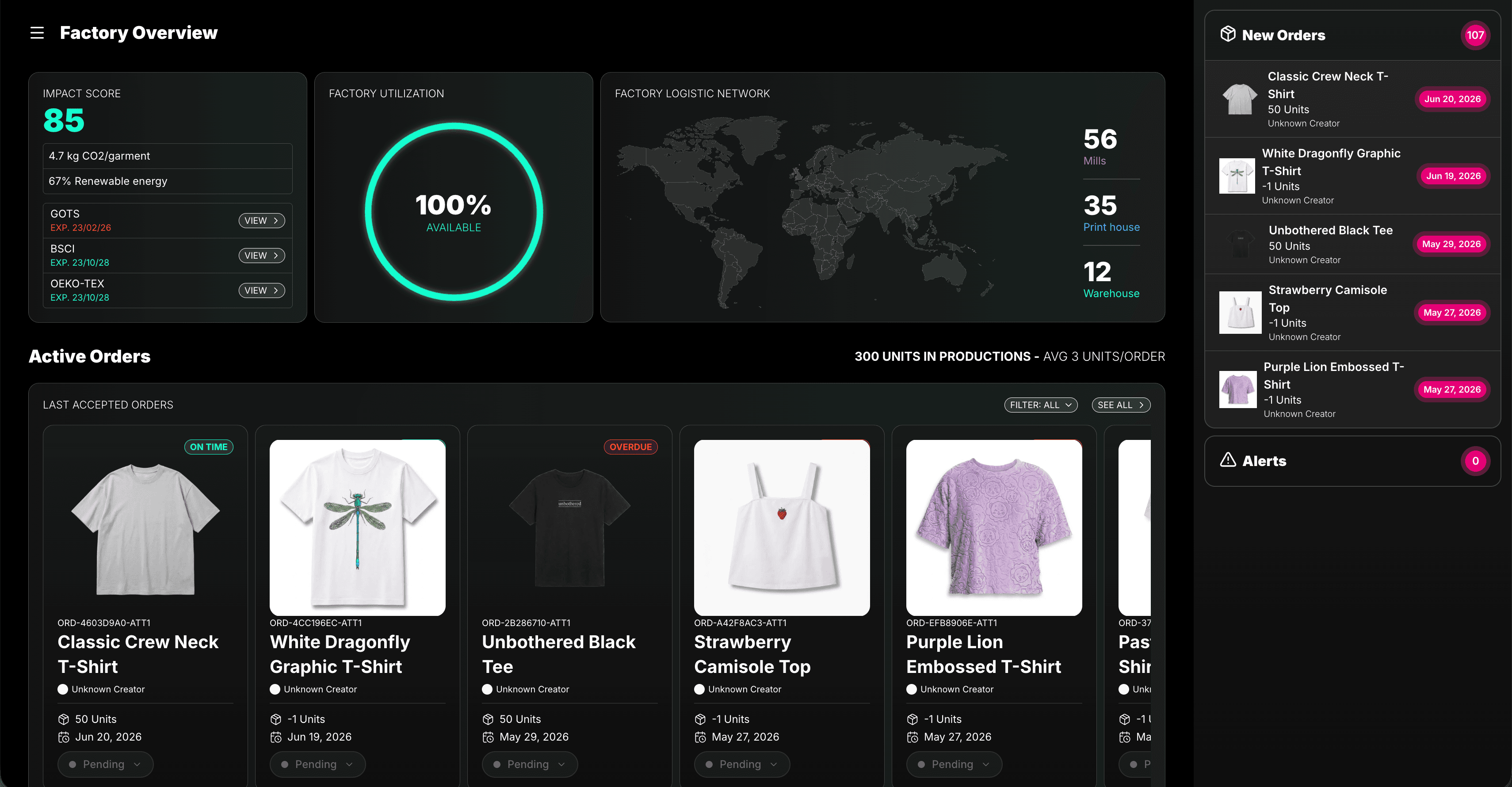Click the Impact Score value 85
Image resolution: width=1512 pixels, height=787 pixels.
click(64, 120)
